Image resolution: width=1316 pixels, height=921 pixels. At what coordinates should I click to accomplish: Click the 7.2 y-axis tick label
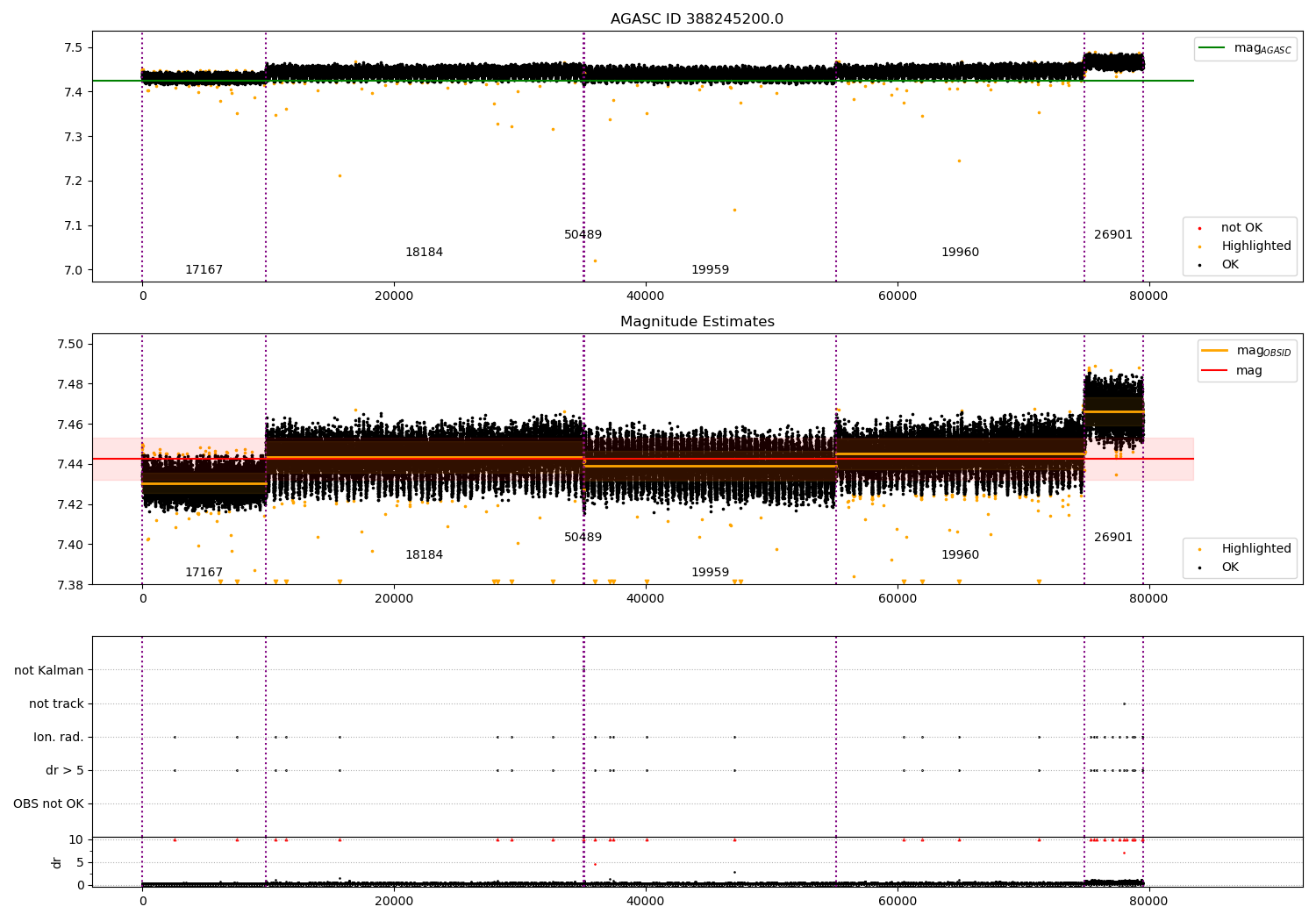click(73, 182)
